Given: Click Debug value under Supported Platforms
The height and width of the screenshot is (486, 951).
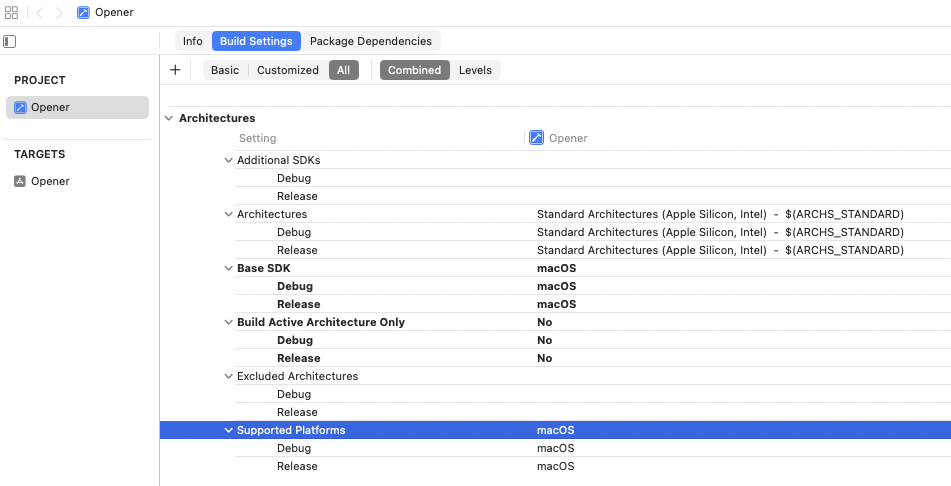Looking at the screenshot, I should (x=555, y=448).
